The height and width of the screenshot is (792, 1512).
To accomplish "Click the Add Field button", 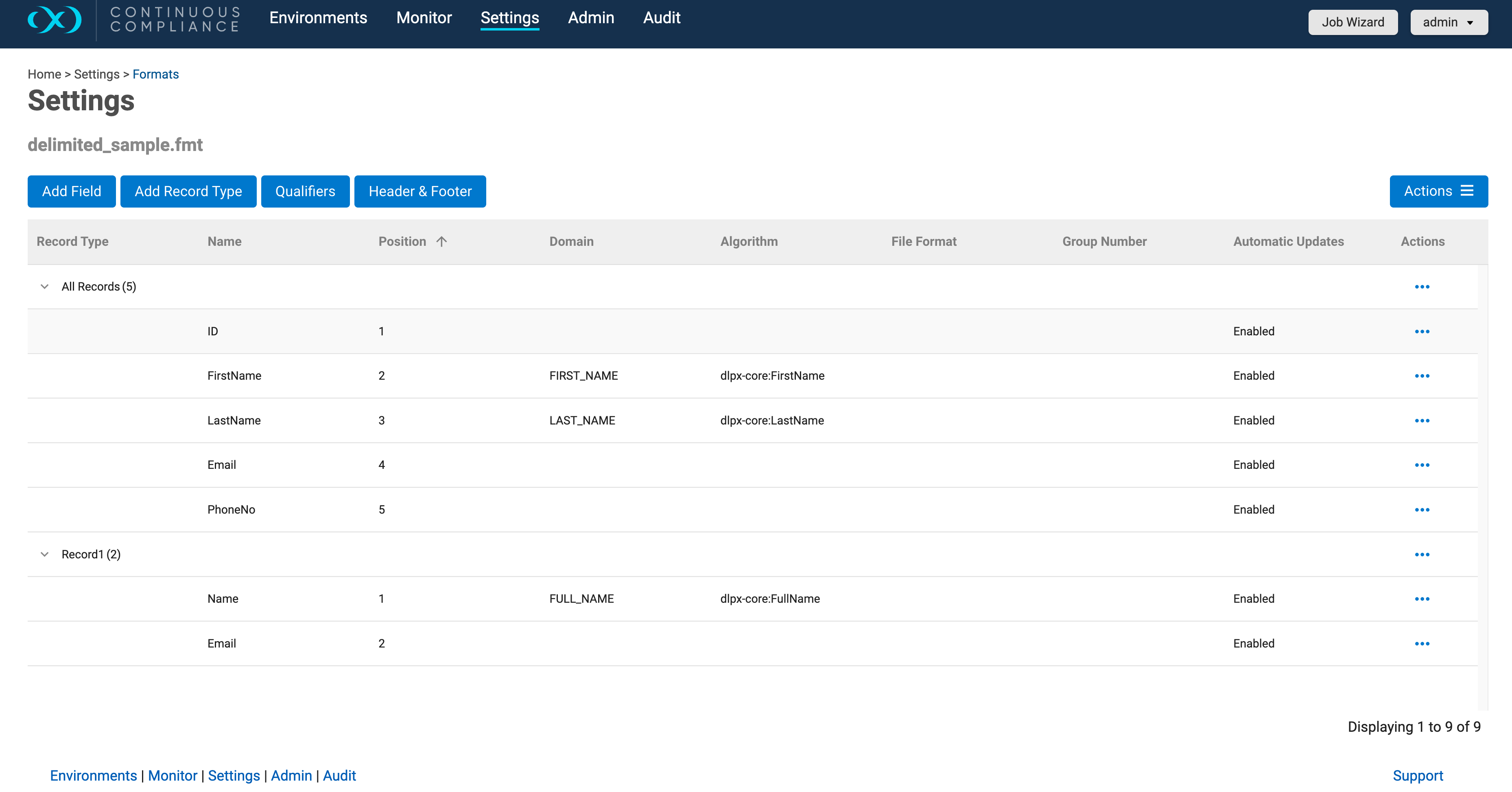I will click(72, 191).
